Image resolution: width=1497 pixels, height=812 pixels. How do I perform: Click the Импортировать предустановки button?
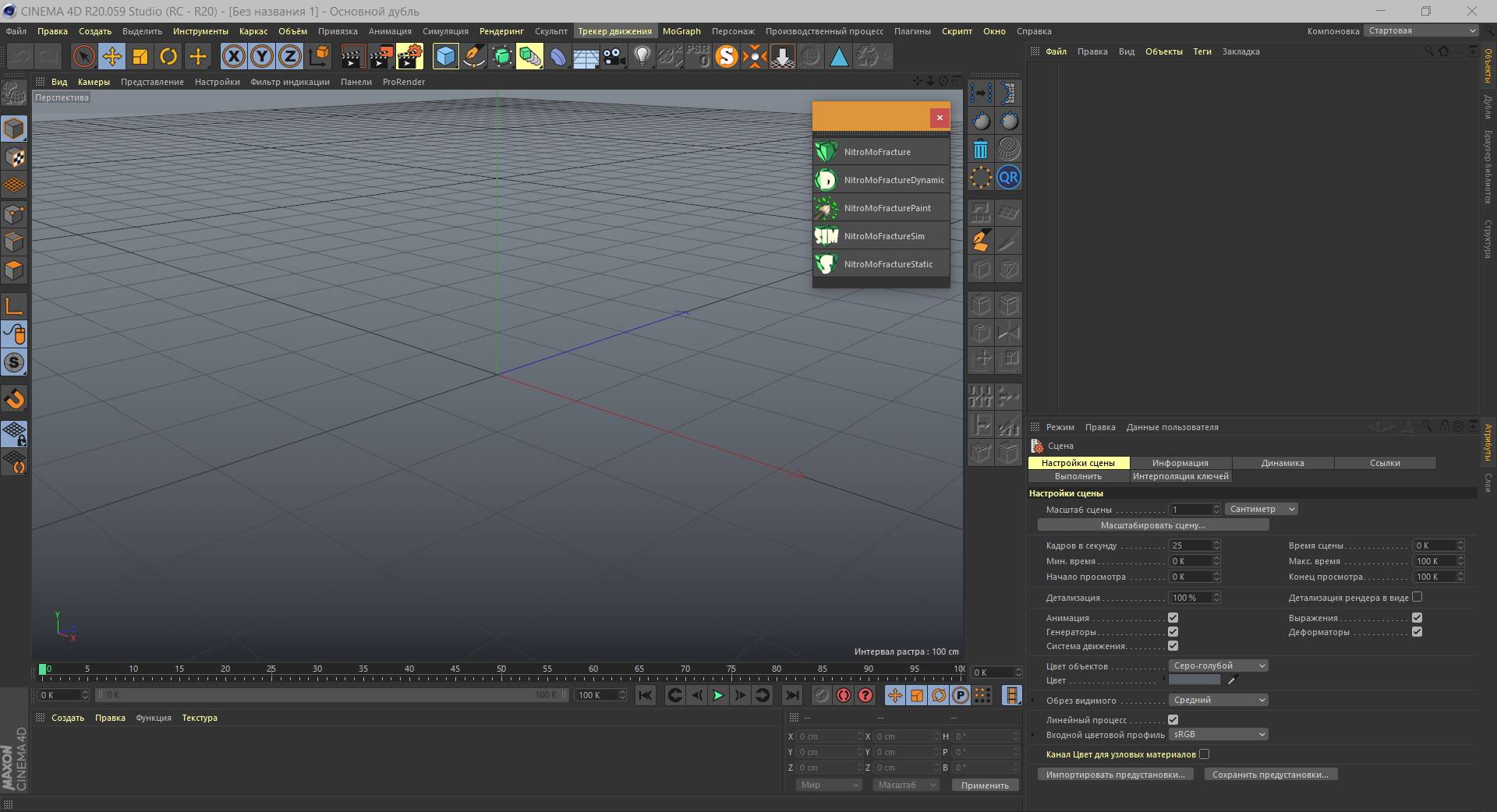pos(1115,775)
